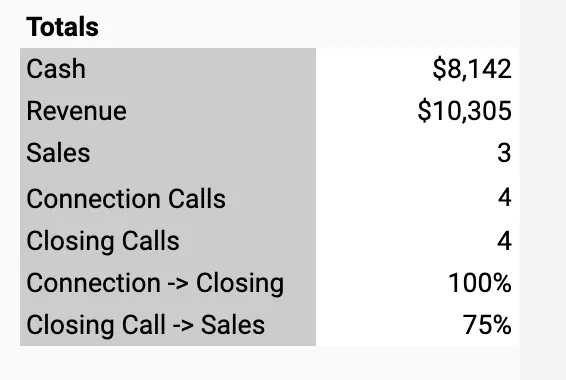566x380 pixels.
Task: Select the $8,142 cash value
Action: (471, 69)
